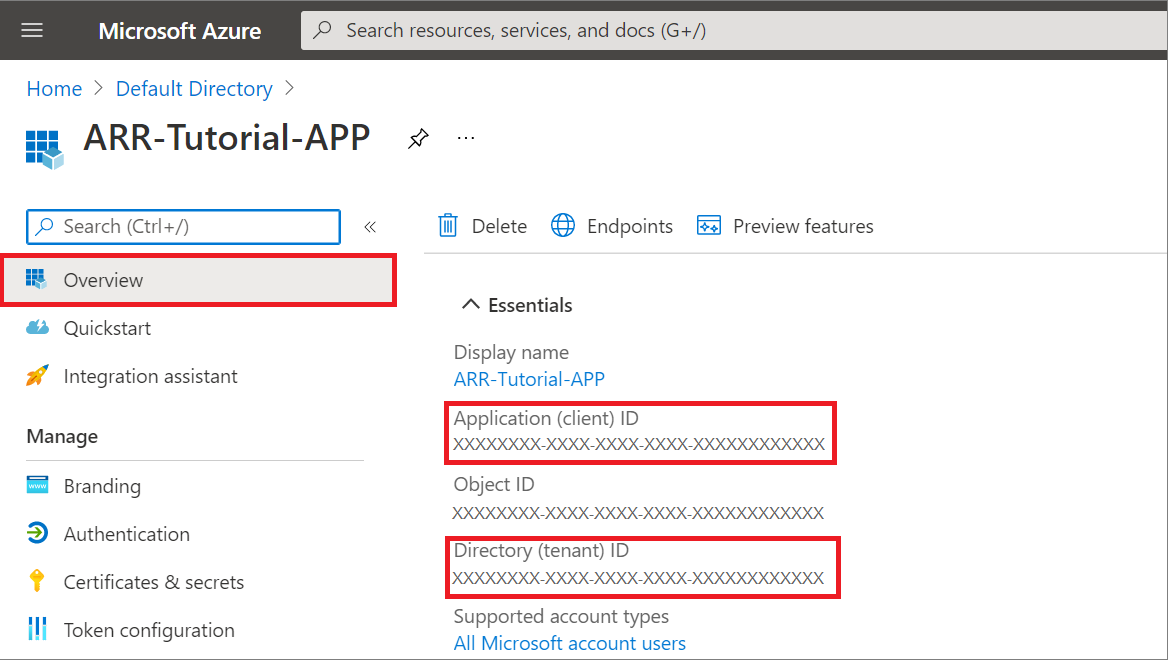Focus the sidebar Search (Ctrl+/) field
Image resolution: width=1168 pixels, height=660 pixels.
[183, 226]
